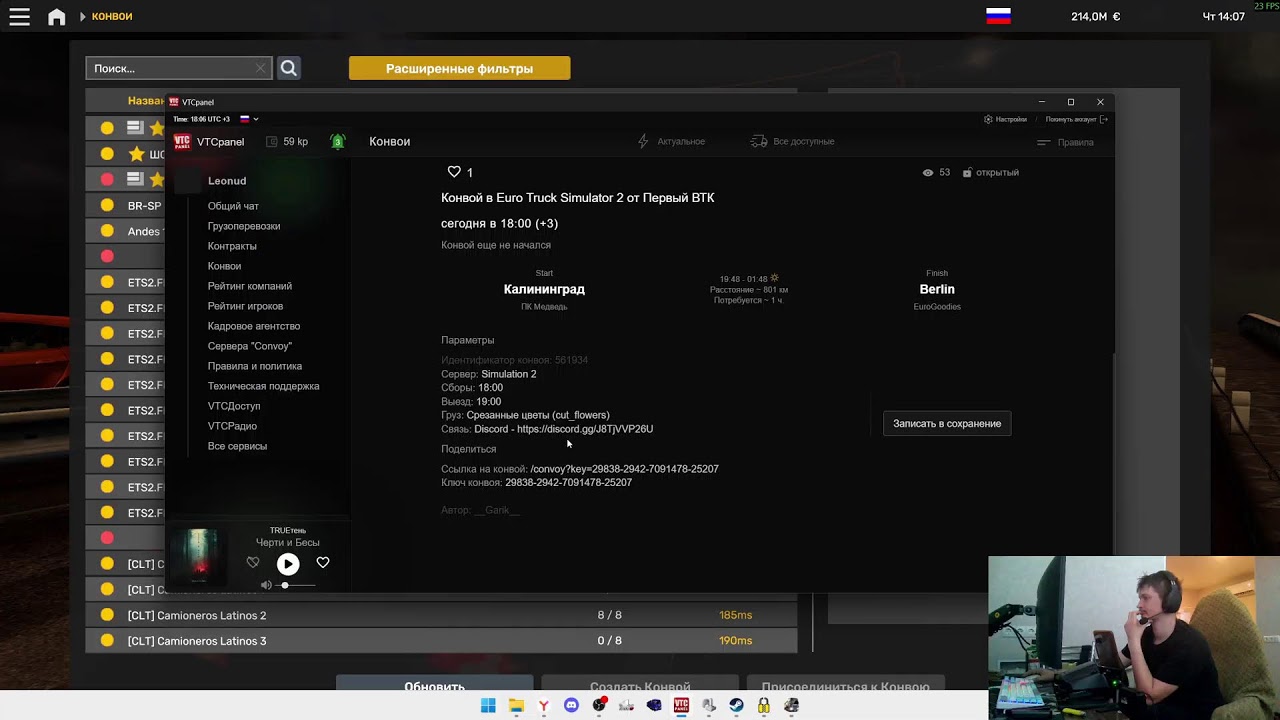Open VTCДоступ in sidebar

click(234, 406)
